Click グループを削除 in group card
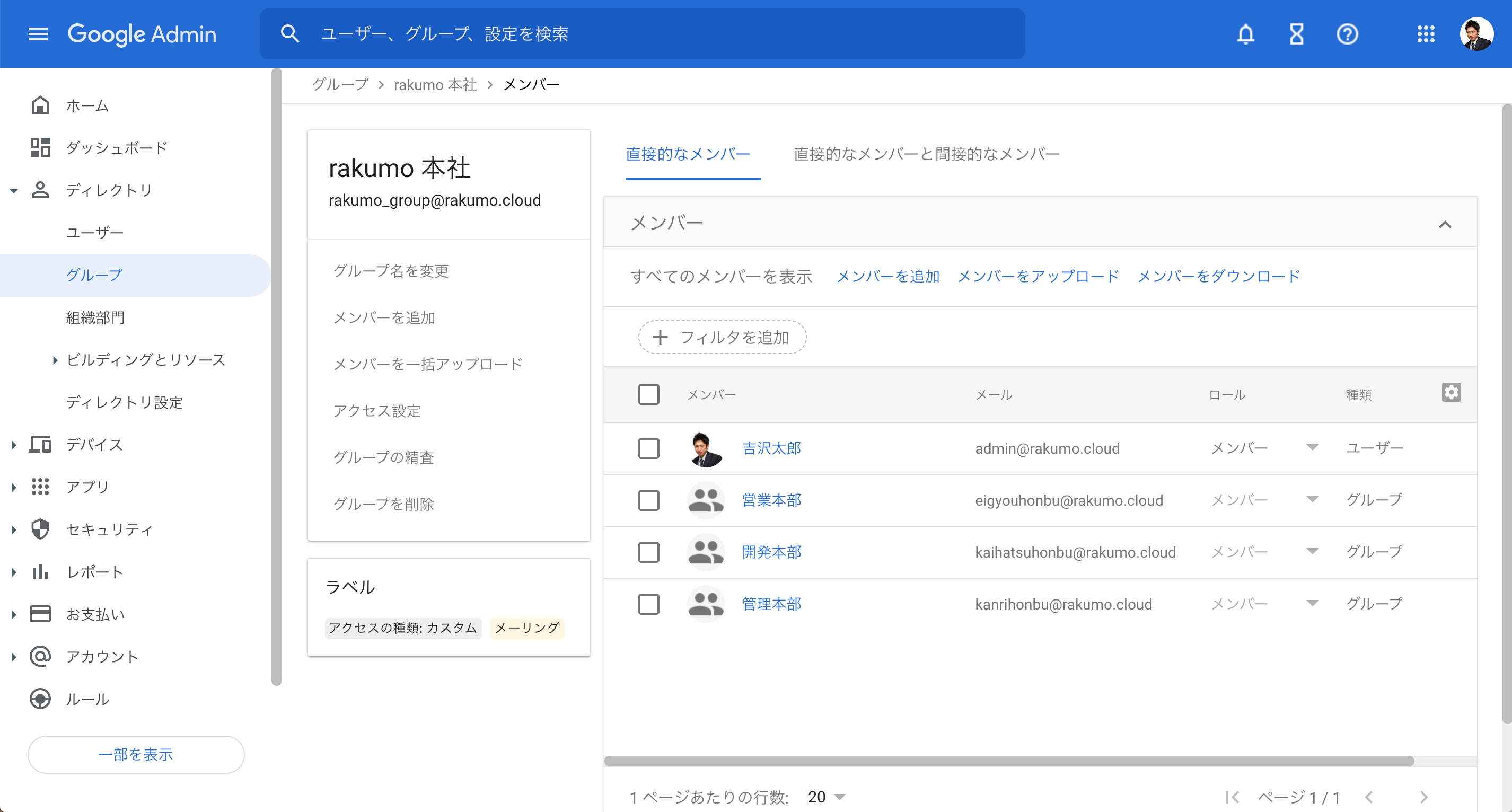The image size is (1512, 812). coord(383,504)
